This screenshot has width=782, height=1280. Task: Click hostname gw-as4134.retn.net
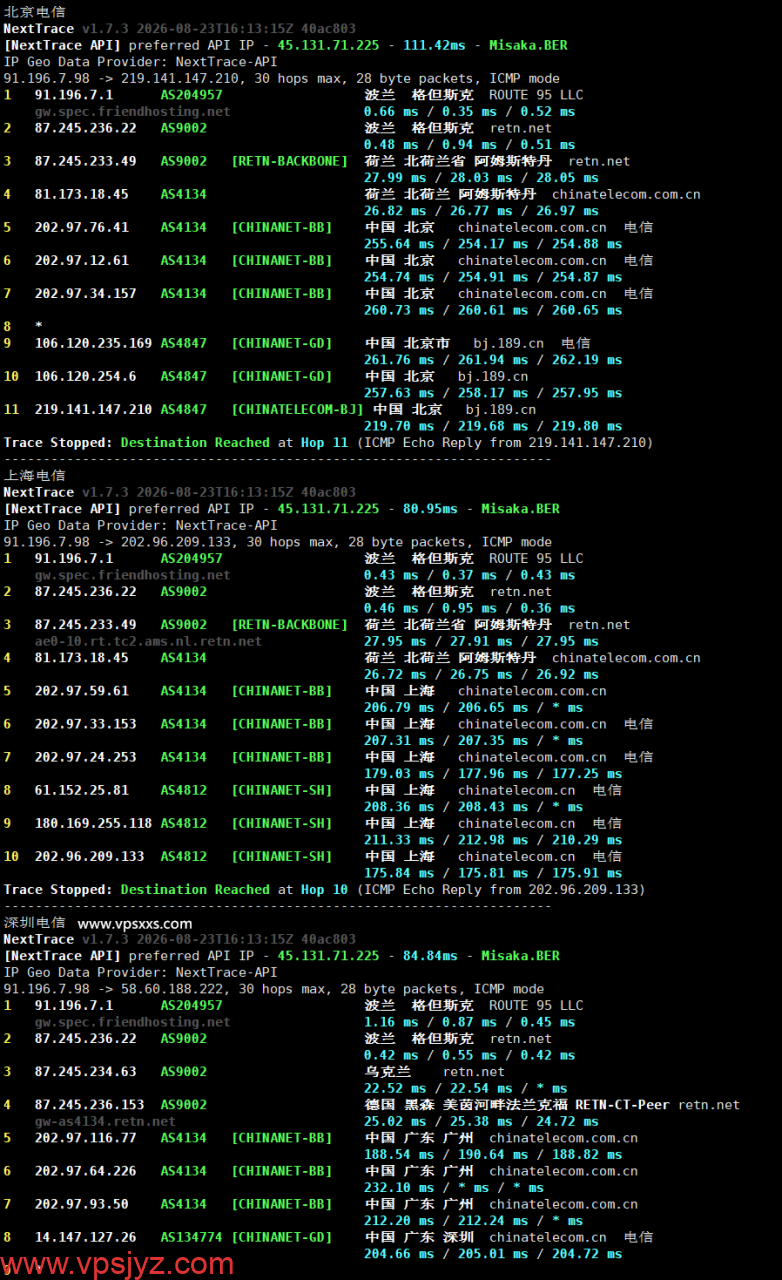[x=105, y=1122]
